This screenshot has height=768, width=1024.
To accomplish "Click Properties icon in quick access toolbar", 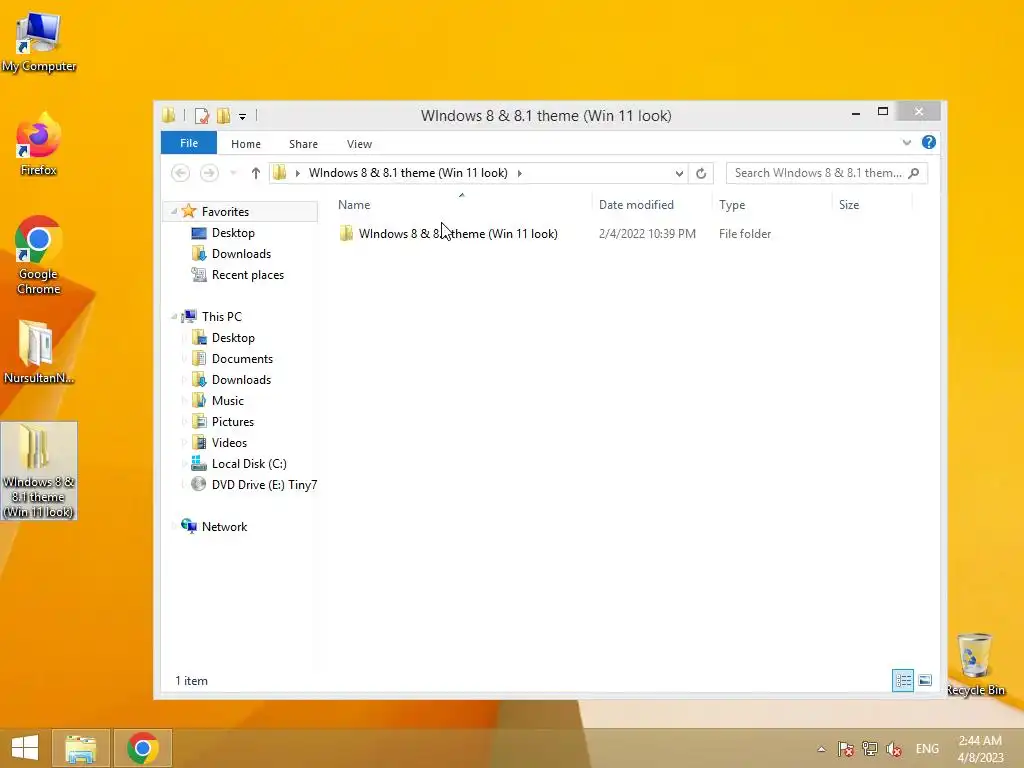I will coord(202,116).
